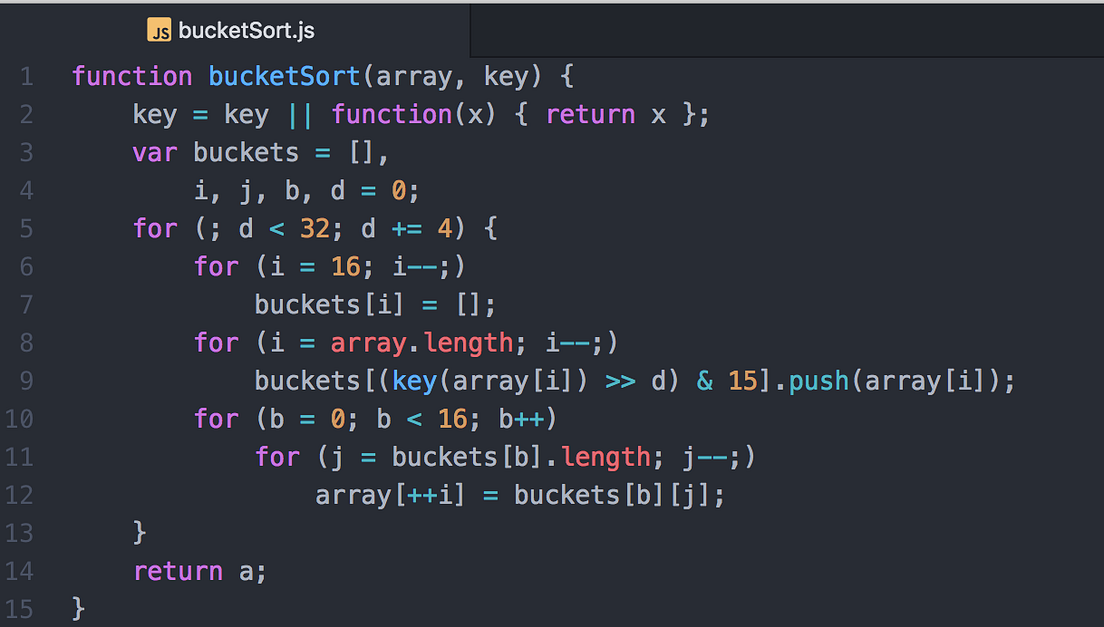Select the function keyword on line 1
1104x627 pixels.
(x=132, y=76)
